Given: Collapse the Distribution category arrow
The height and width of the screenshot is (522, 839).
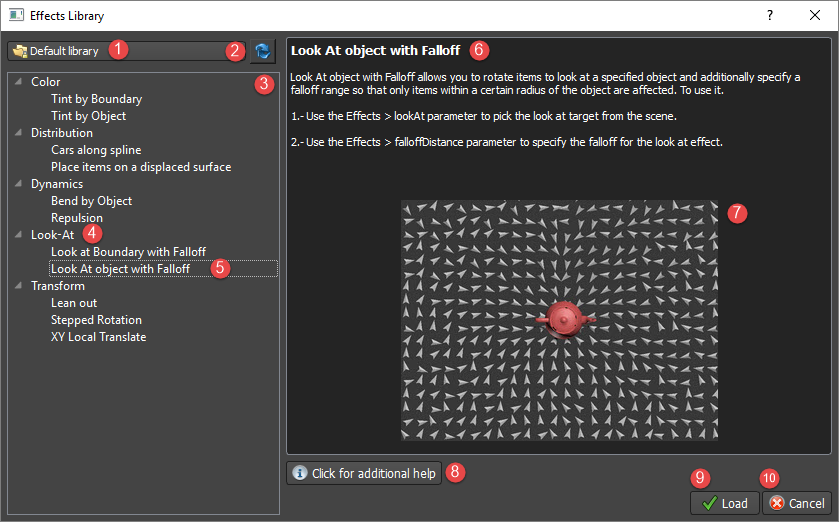Looking at the screenshot, I should (18, 133).
